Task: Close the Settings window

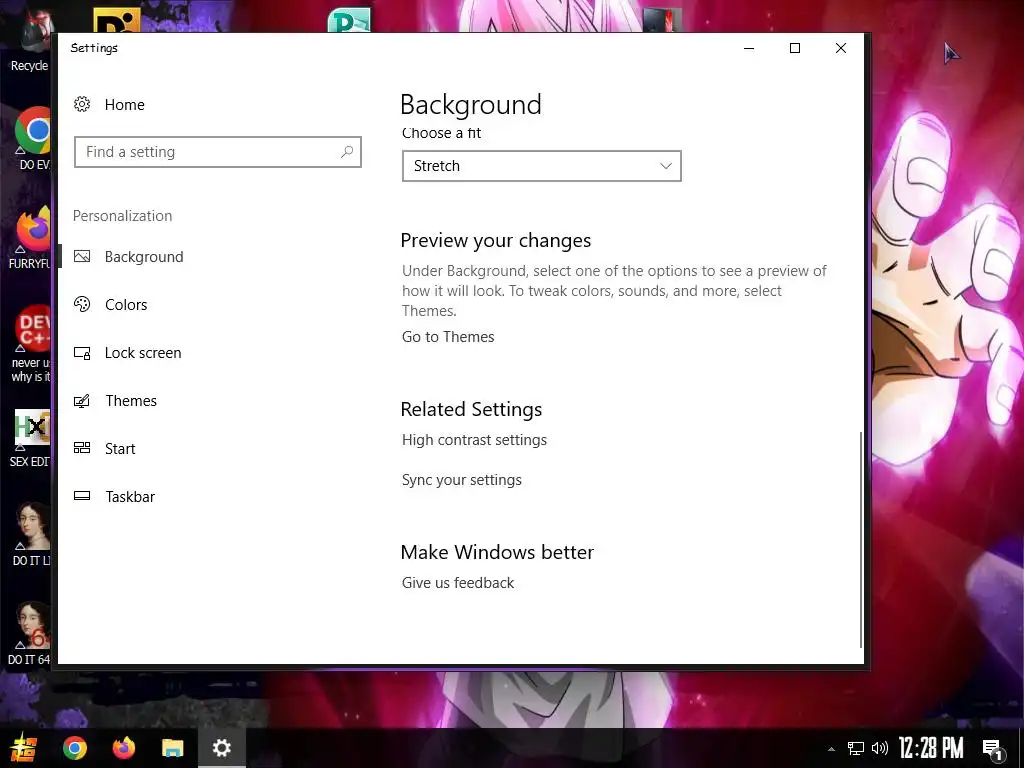Action: tap(841, 48)
